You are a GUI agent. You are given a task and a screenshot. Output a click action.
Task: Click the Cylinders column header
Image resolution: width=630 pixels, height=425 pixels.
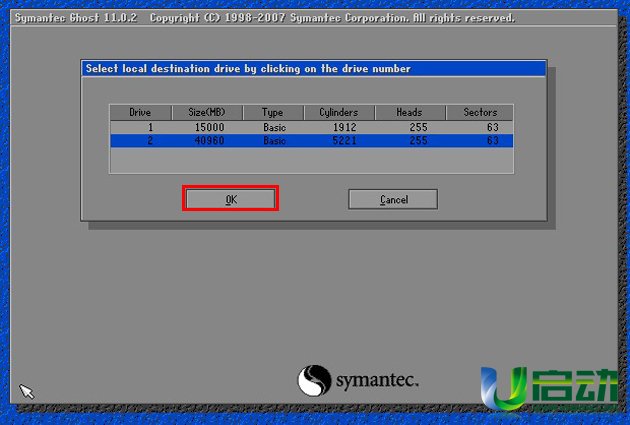339,112
